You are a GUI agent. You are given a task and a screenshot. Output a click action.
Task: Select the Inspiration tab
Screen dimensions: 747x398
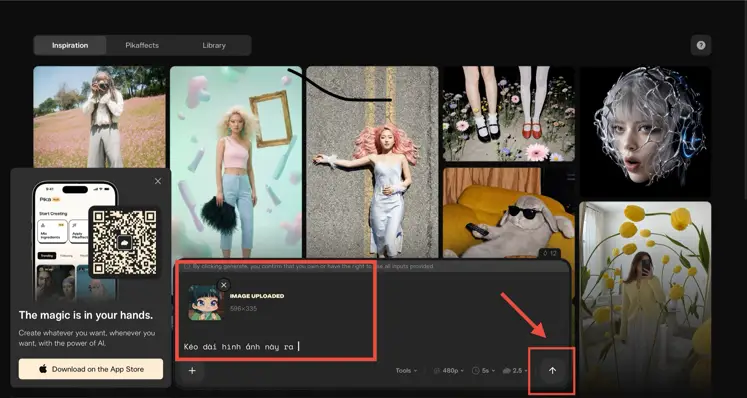click(x=70, y=45)
